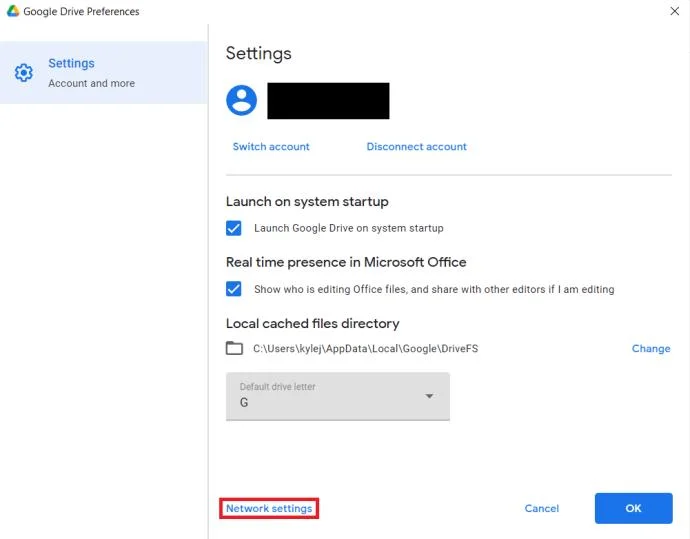Close the Google Drive Preferences window
This screenshot has height=539, width=690.
tap(674, 11)
